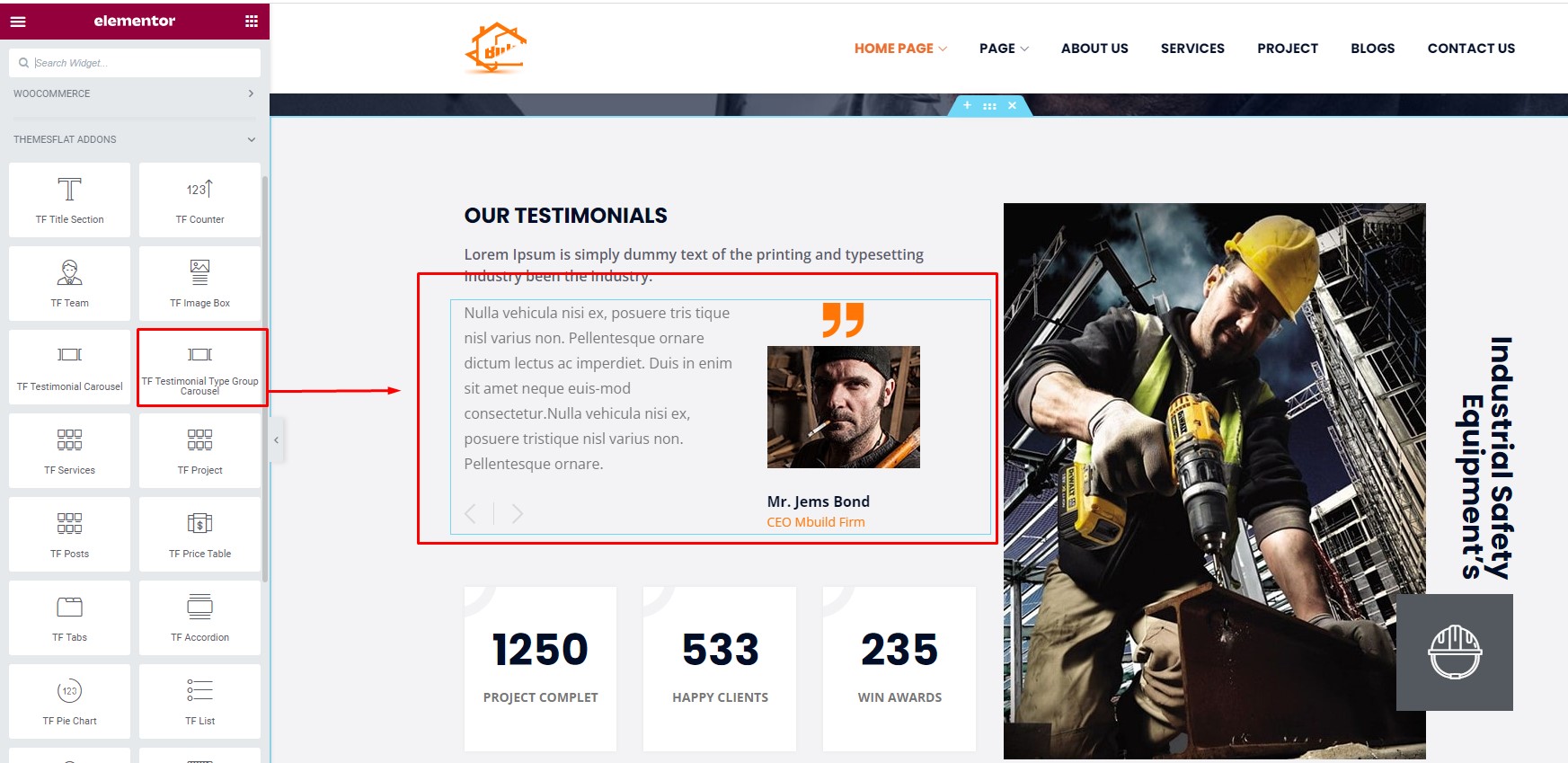Show next testimonial with right arrow
This screenshot has width=1568, height=763.
[x=517, y=513]
